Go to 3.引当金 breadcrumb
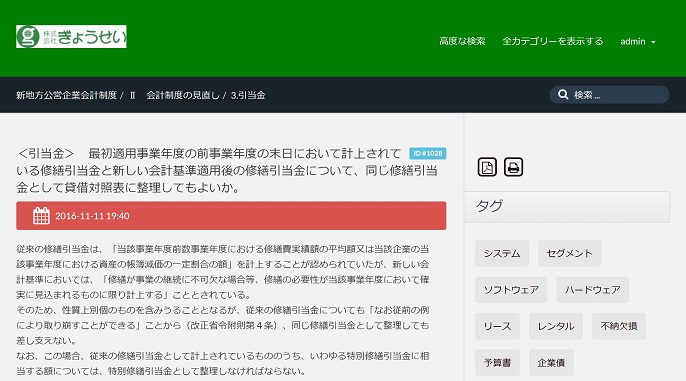This screenshot has width=686, height=381. tap(248, 95)
